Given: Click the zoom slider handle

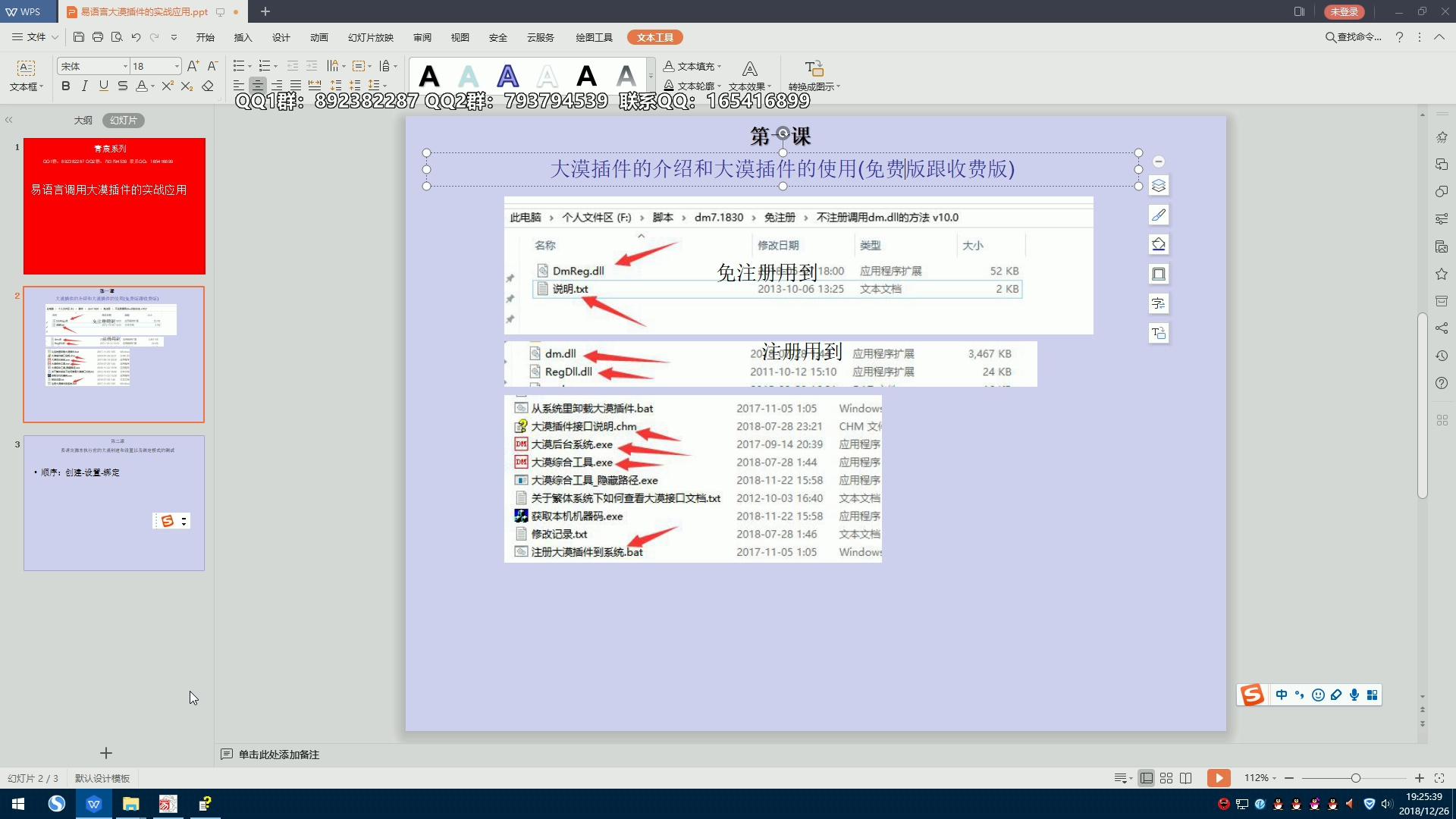Looking at the screenshot, I should [x=1355, y=778].
